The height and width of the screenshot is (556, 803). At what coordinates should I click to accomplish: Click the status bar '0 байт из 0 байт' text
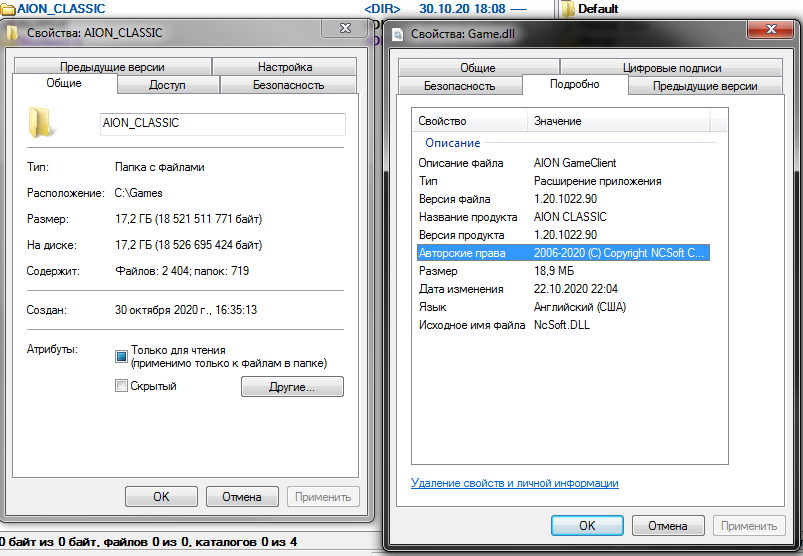(x=49, y=542)
